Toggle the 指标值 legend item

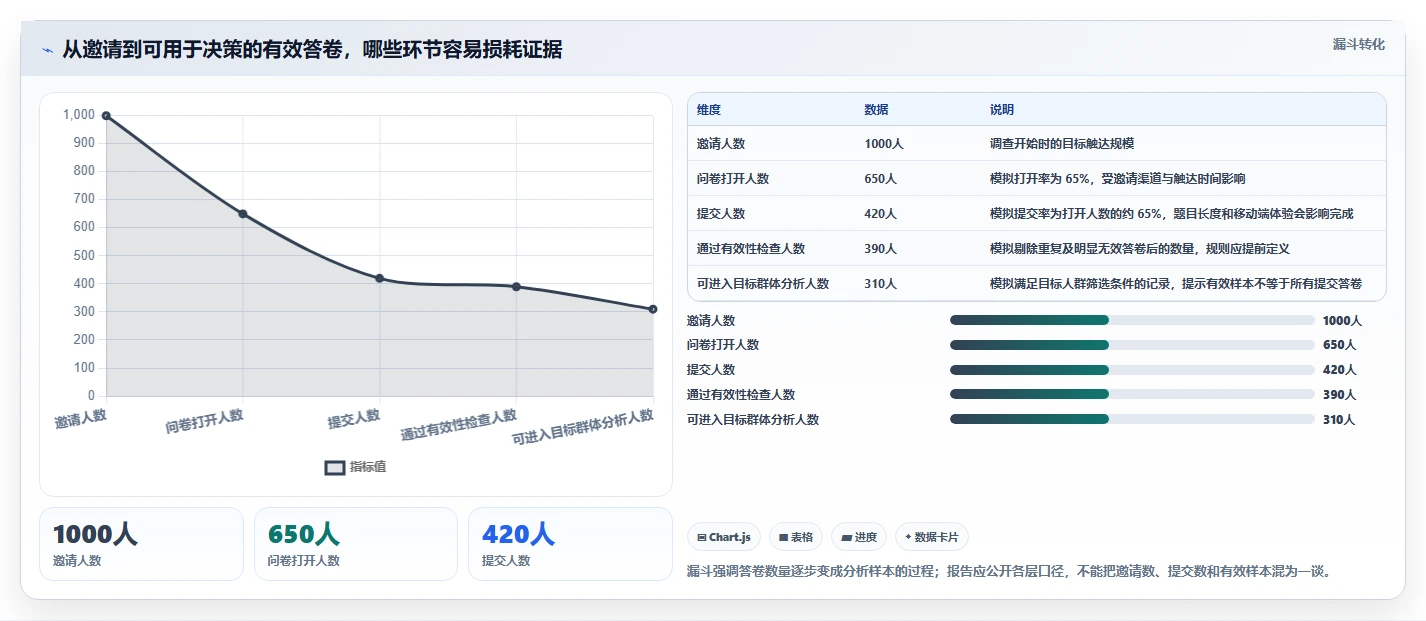356,467
